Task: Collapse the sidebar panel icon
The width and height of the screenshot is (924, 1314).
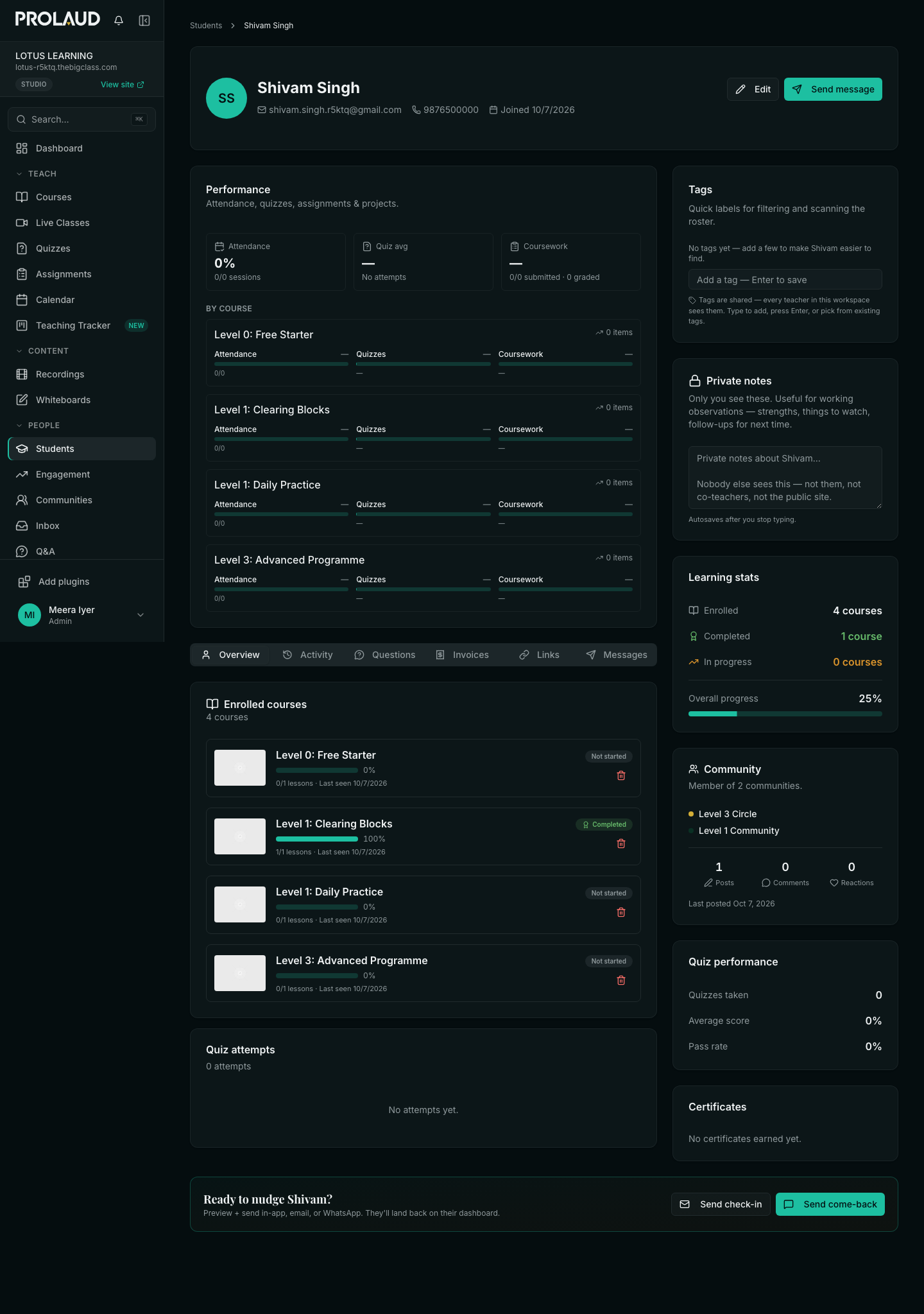Action: [x=144, y=21]
